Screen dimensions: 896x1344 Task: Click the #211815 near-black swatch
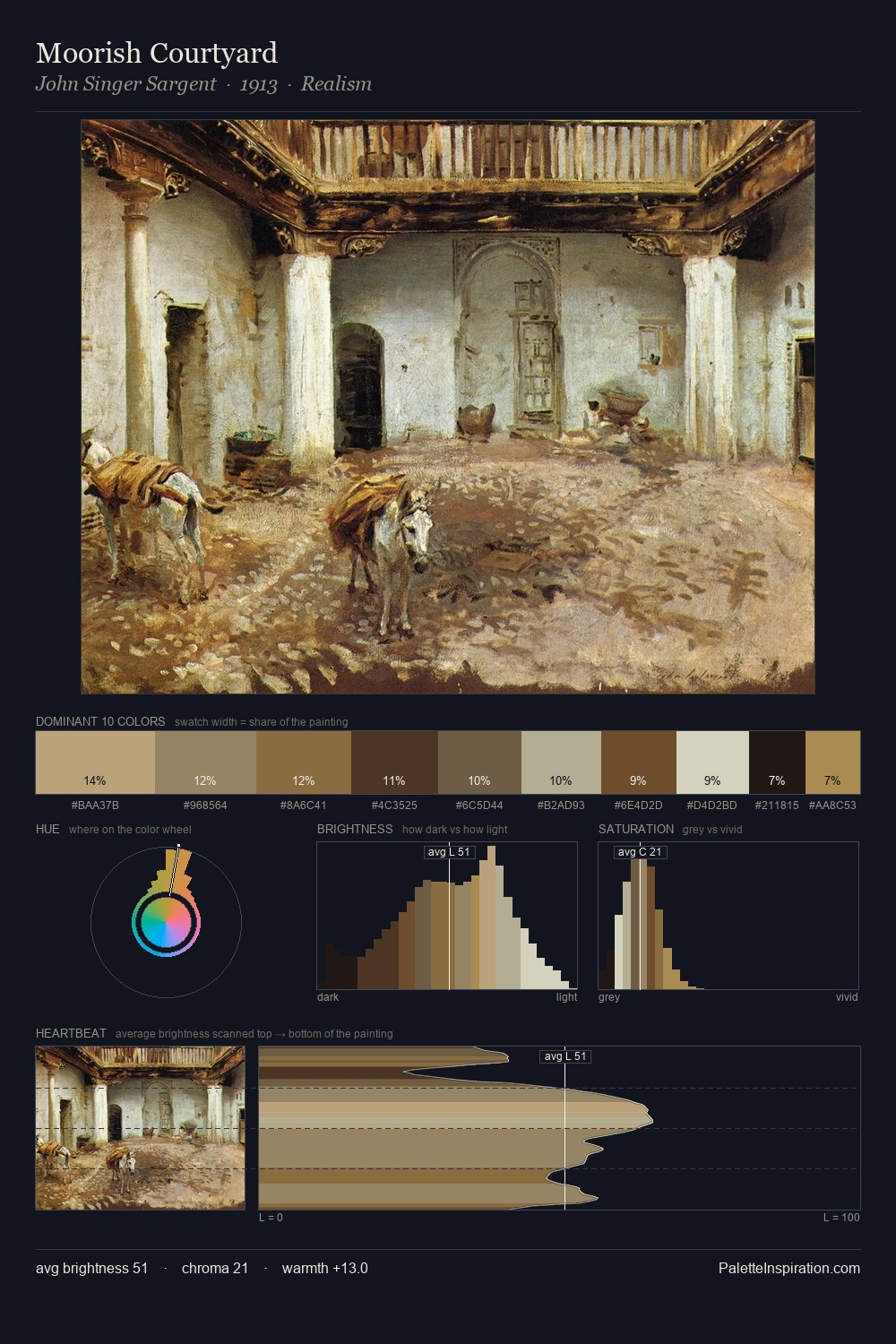pos(777,762)
